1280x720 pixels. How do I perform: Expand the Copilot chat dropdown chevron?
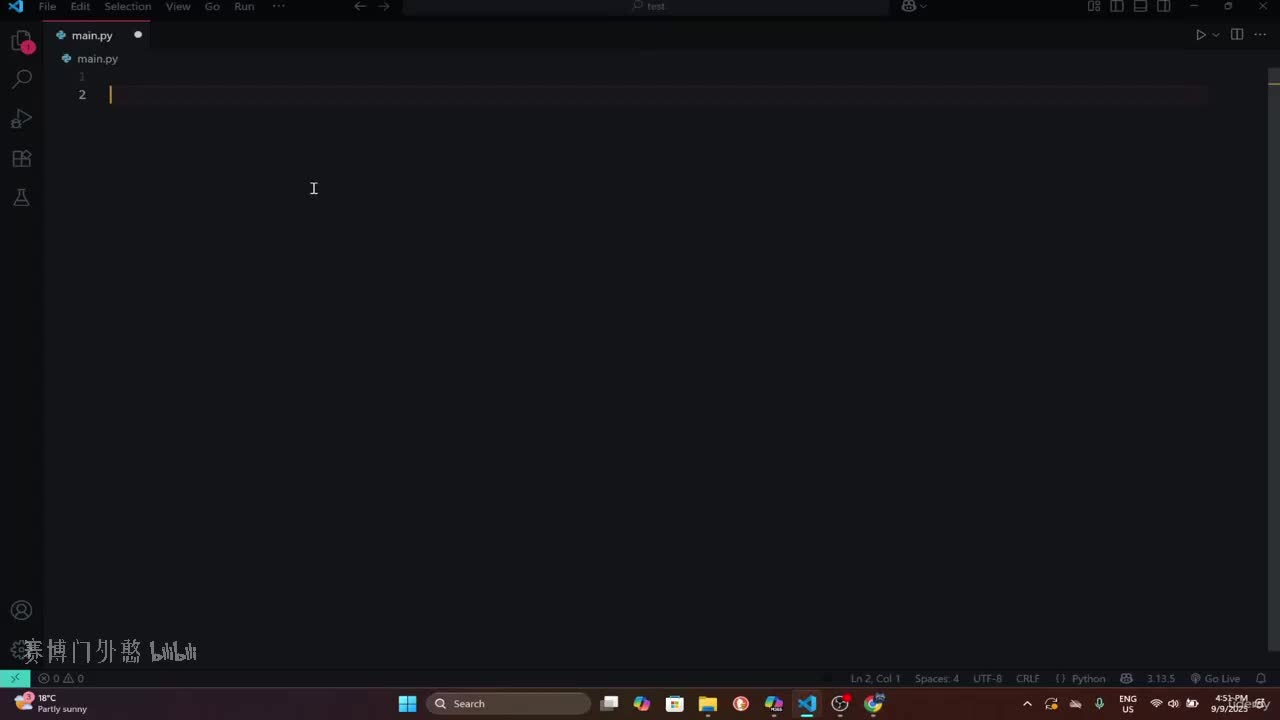click(x=923, y=6)
